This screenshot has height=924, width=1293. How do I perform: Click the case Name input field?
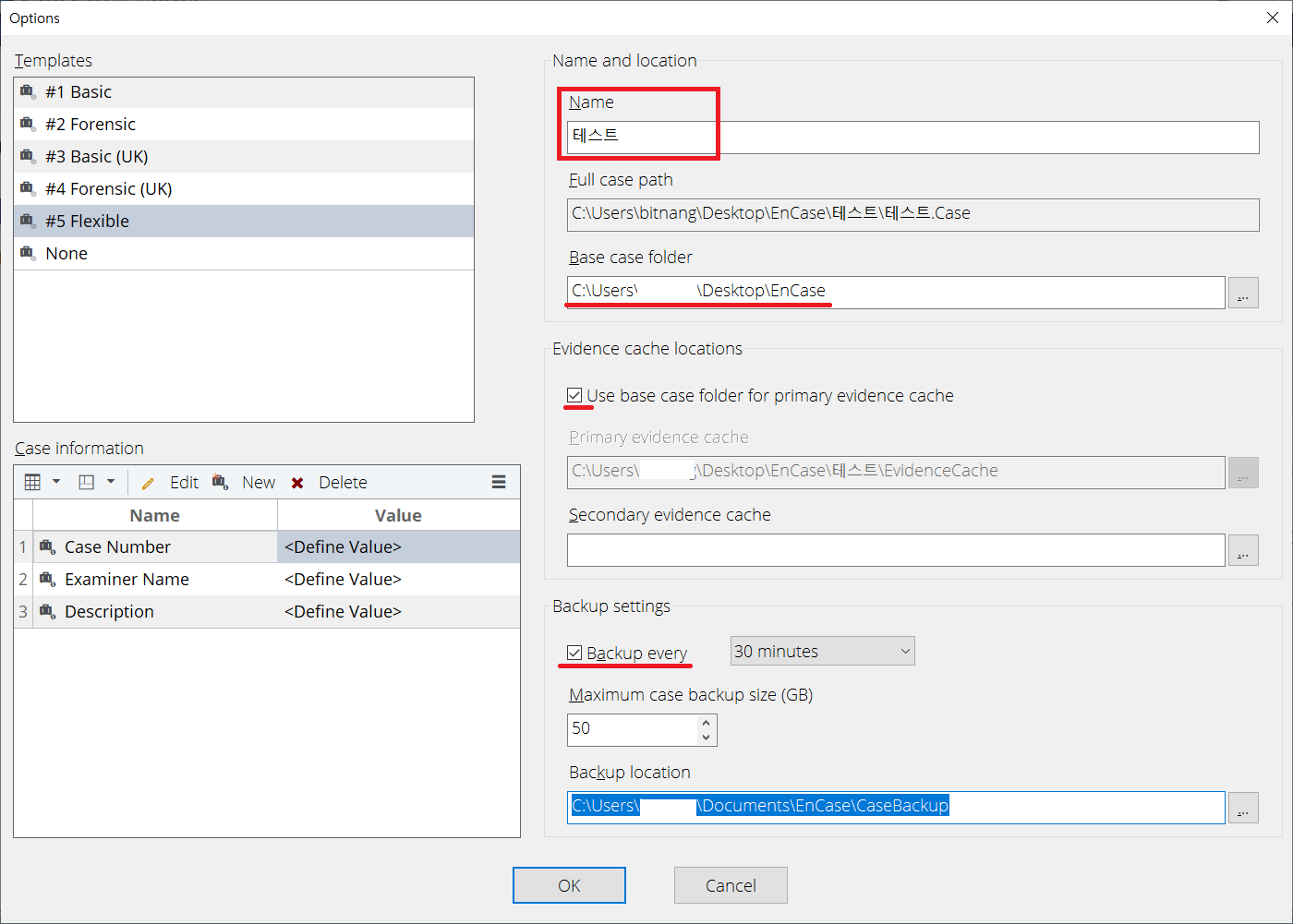912,138
